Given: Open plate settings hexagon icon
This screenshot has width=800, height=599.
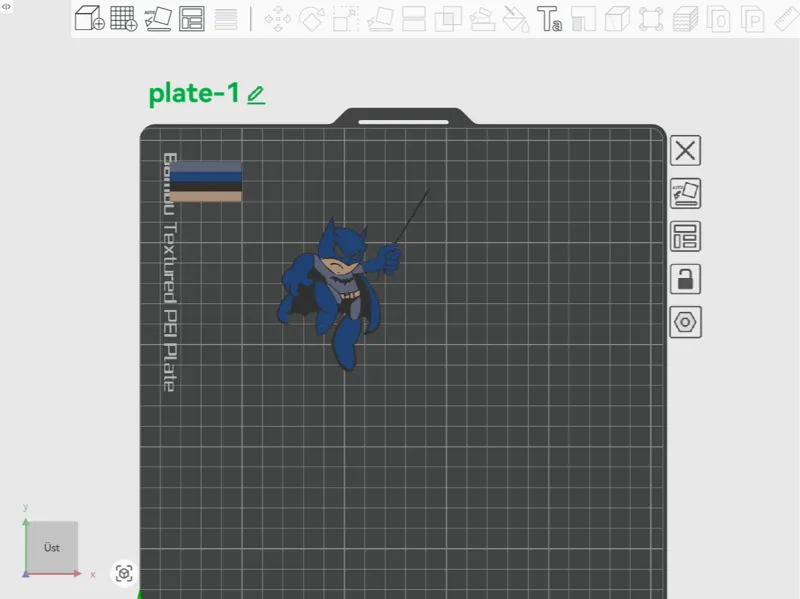Looking at the screenshot, I should click(685, 322).
